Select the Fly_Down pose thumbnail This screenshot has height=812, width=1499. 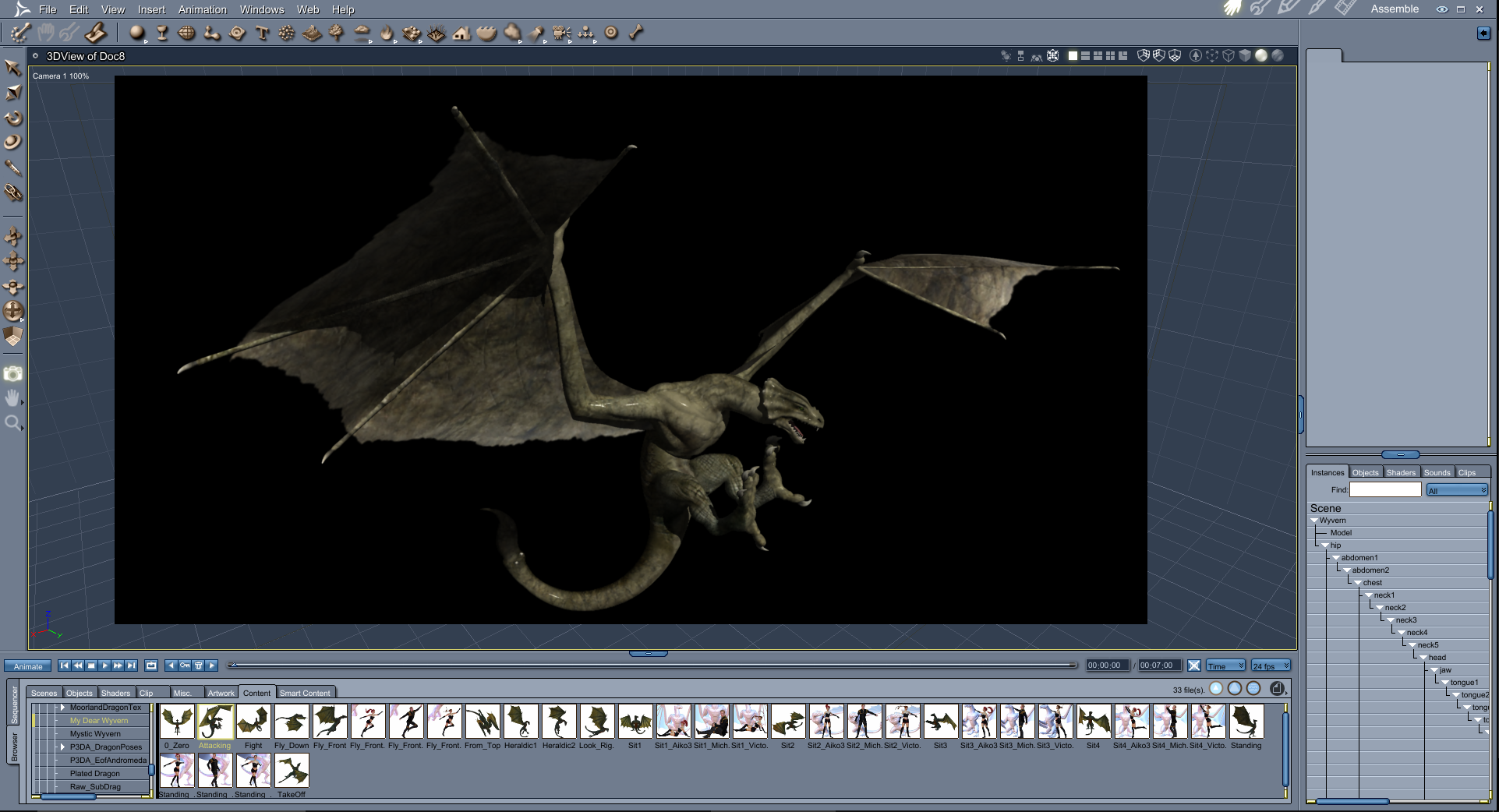[292, 722]
